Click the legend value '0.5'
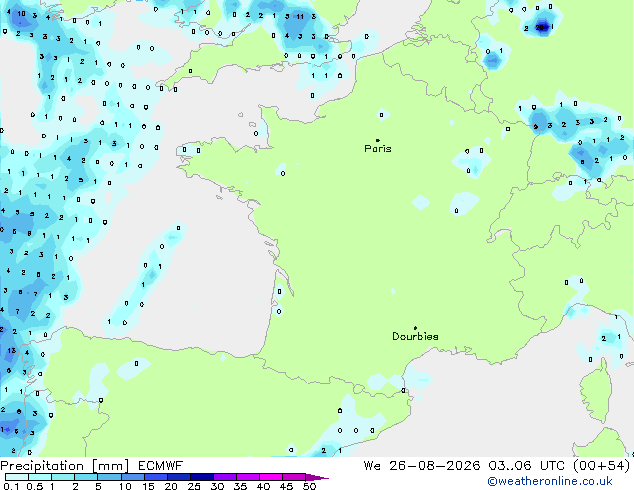The width and height of the screenshot is (634, 490). coord(34,486)
